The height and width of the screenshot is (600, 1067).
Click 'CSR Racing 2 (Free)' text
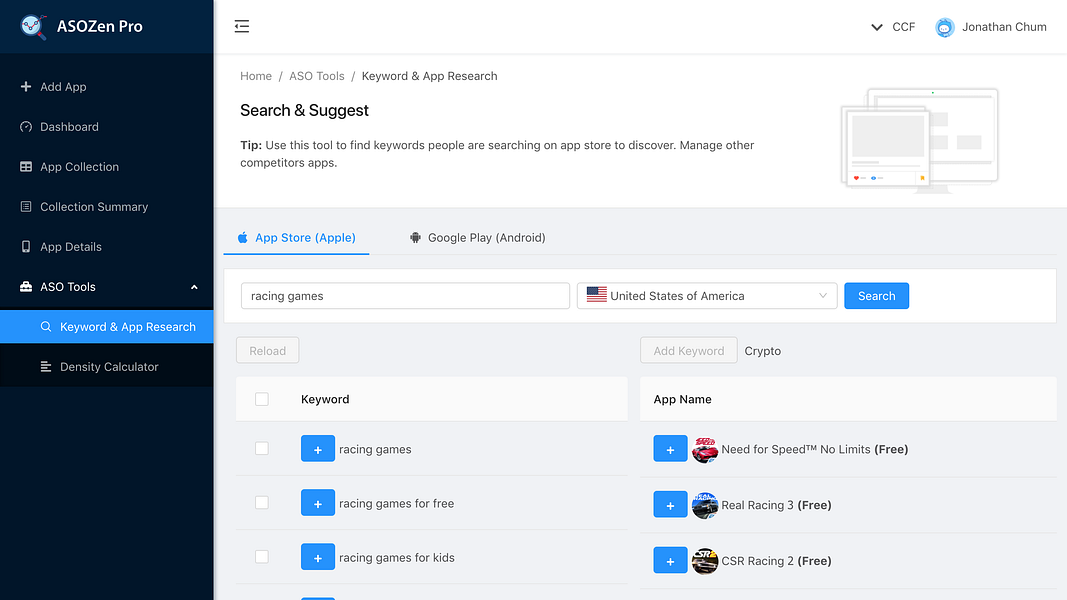(776, 561)
